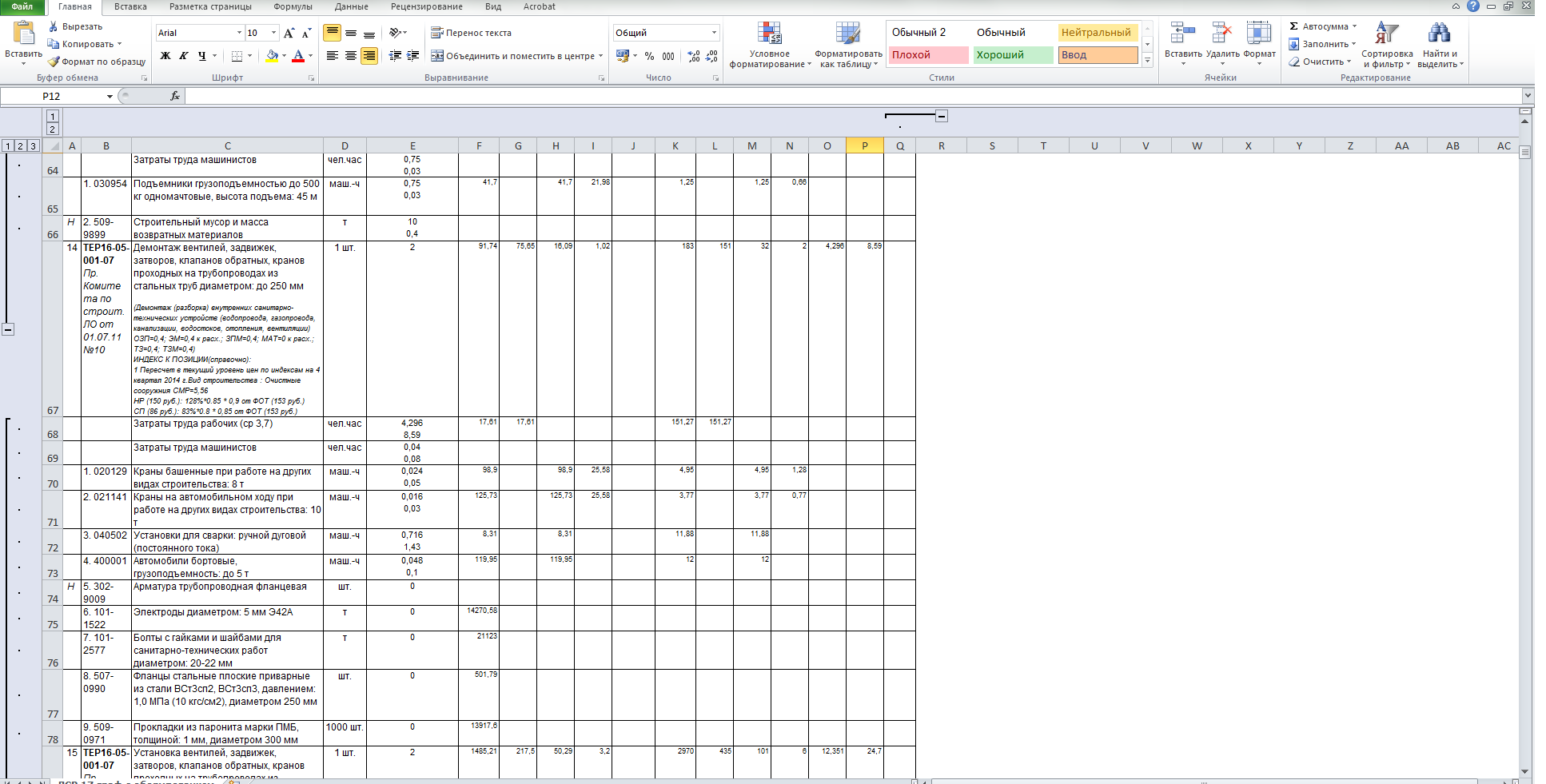Open the Name Box dropdown arrow
The width and height of the screenshot is (1546, 784).
pyautogui.click(x=110, y=97)
